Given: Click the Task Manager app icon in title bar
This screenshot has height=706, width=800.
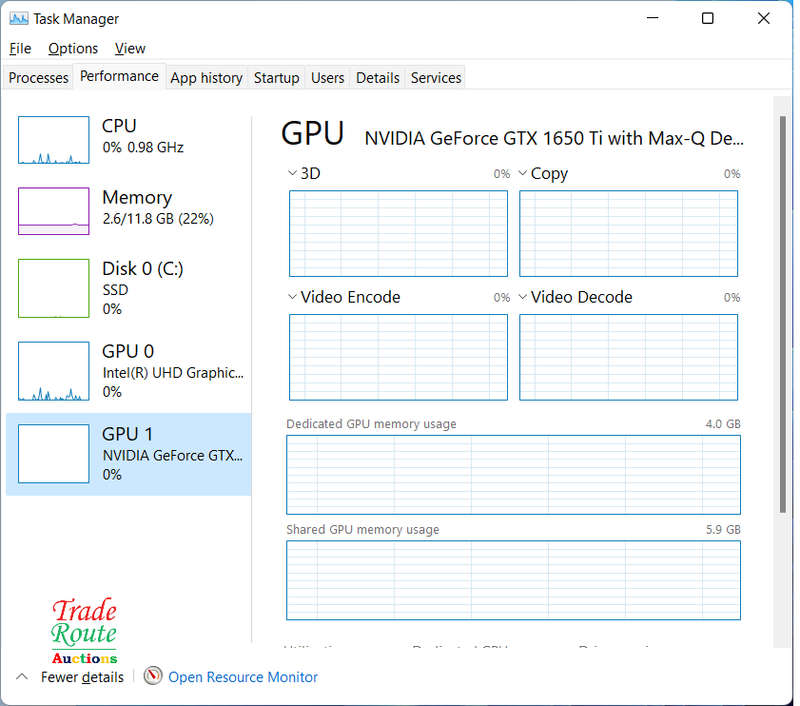Looking at the screenshot, I should [x=19, y=19].
